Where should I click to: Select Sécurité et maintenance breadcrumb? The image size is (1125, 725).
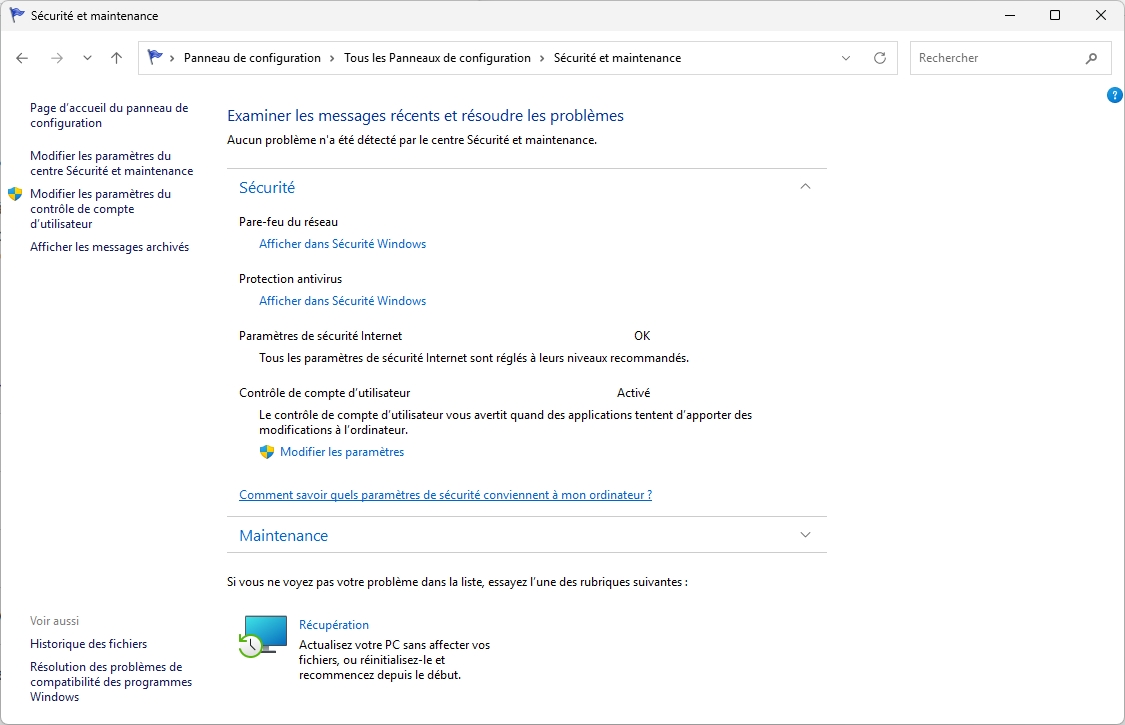tap(617, 58)
